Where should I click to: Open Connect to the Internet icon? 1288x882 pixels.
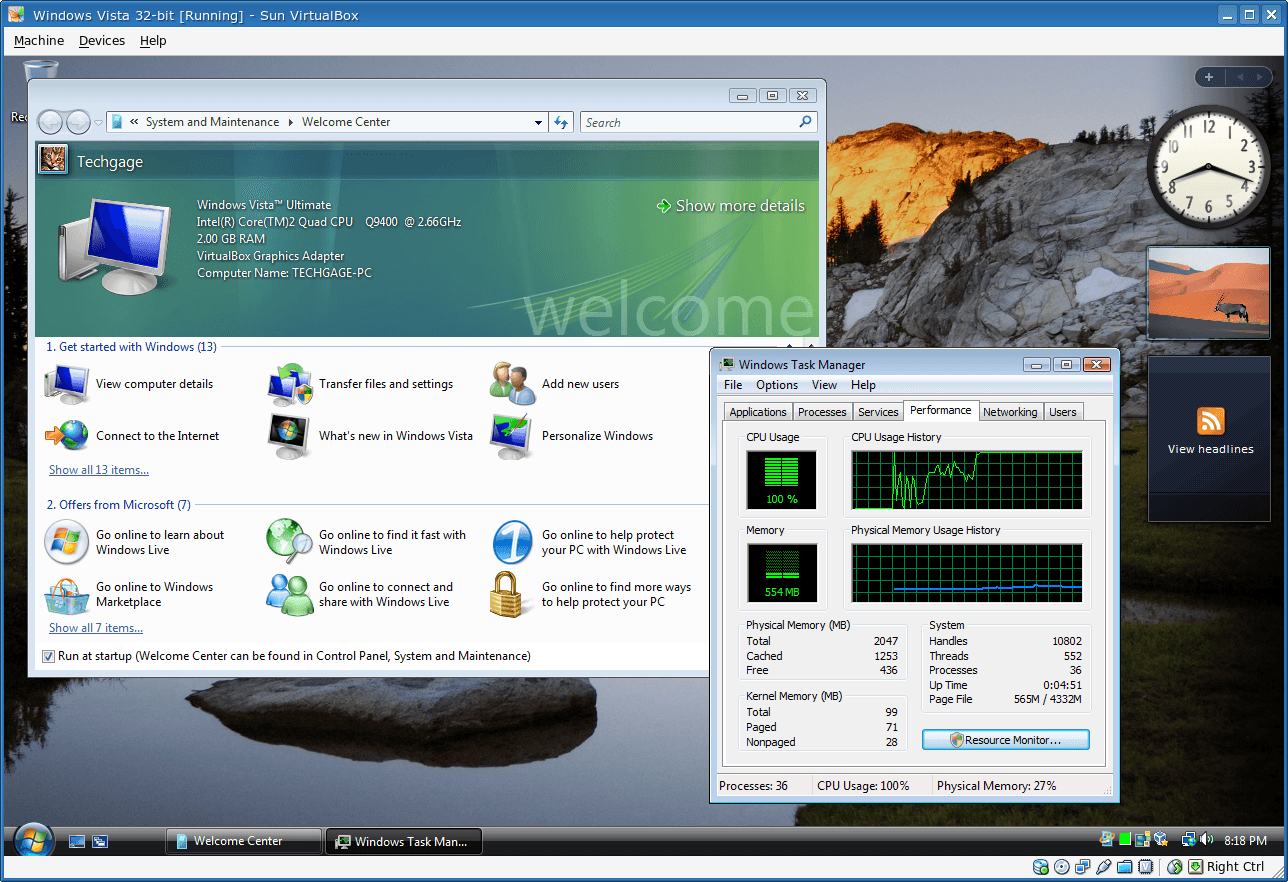(x=67, y=436)
